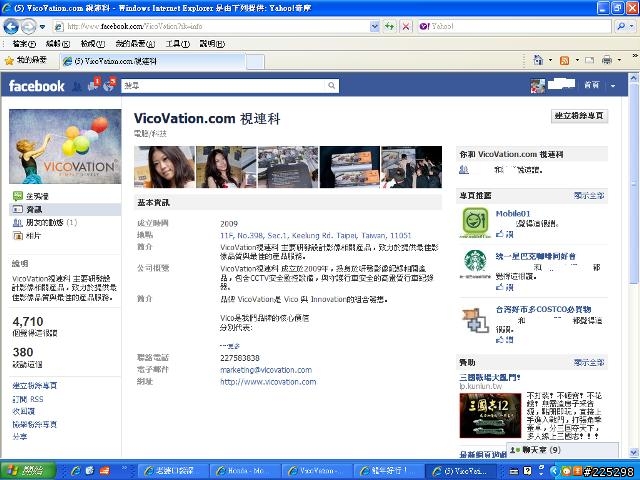Click 顯示全部 beside 專頁推薦
640x480 pixels.
click(x=589, y=196)
